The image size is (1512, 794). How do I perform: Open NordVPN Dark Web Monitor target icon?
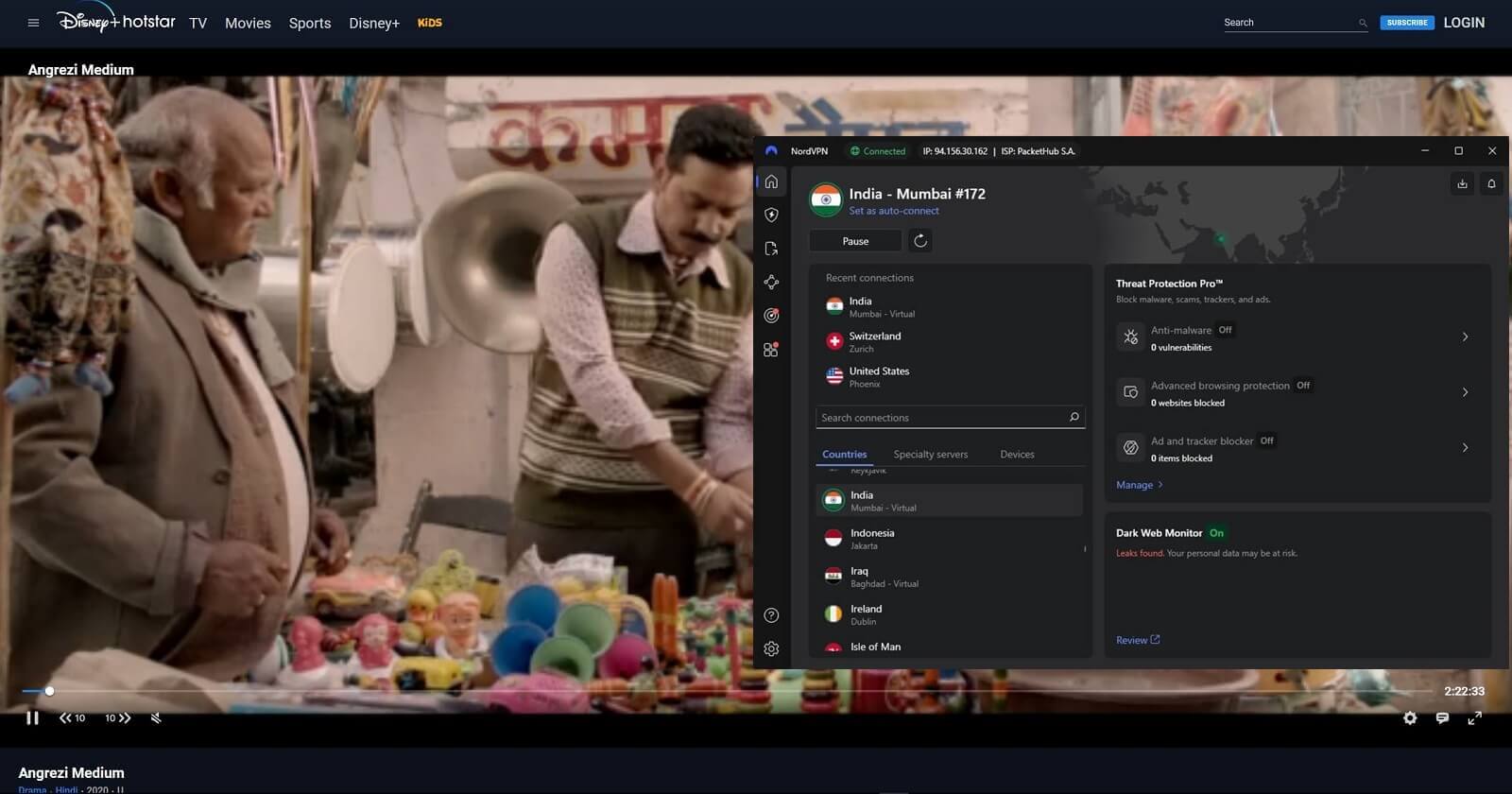[x=771, y=316]
